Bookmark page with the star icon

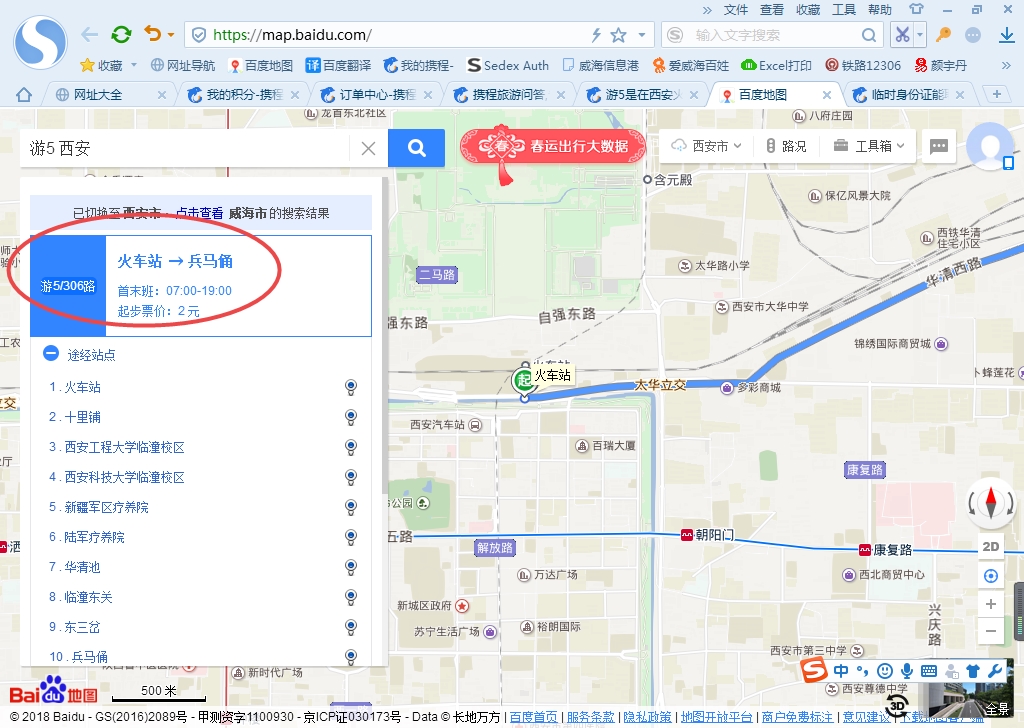click(x=618, y=35)
